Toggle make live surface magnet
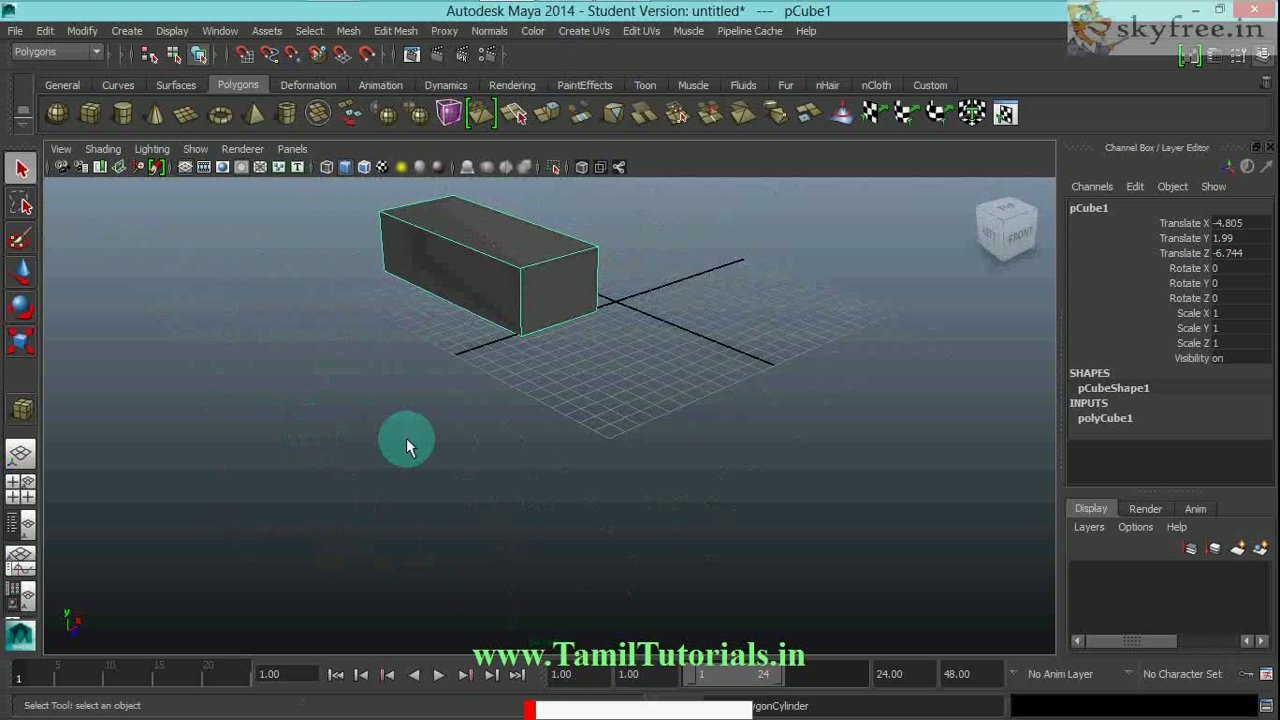Image resolution: width=1280 pixels, height=720 pixels. [x=367, y=54]
